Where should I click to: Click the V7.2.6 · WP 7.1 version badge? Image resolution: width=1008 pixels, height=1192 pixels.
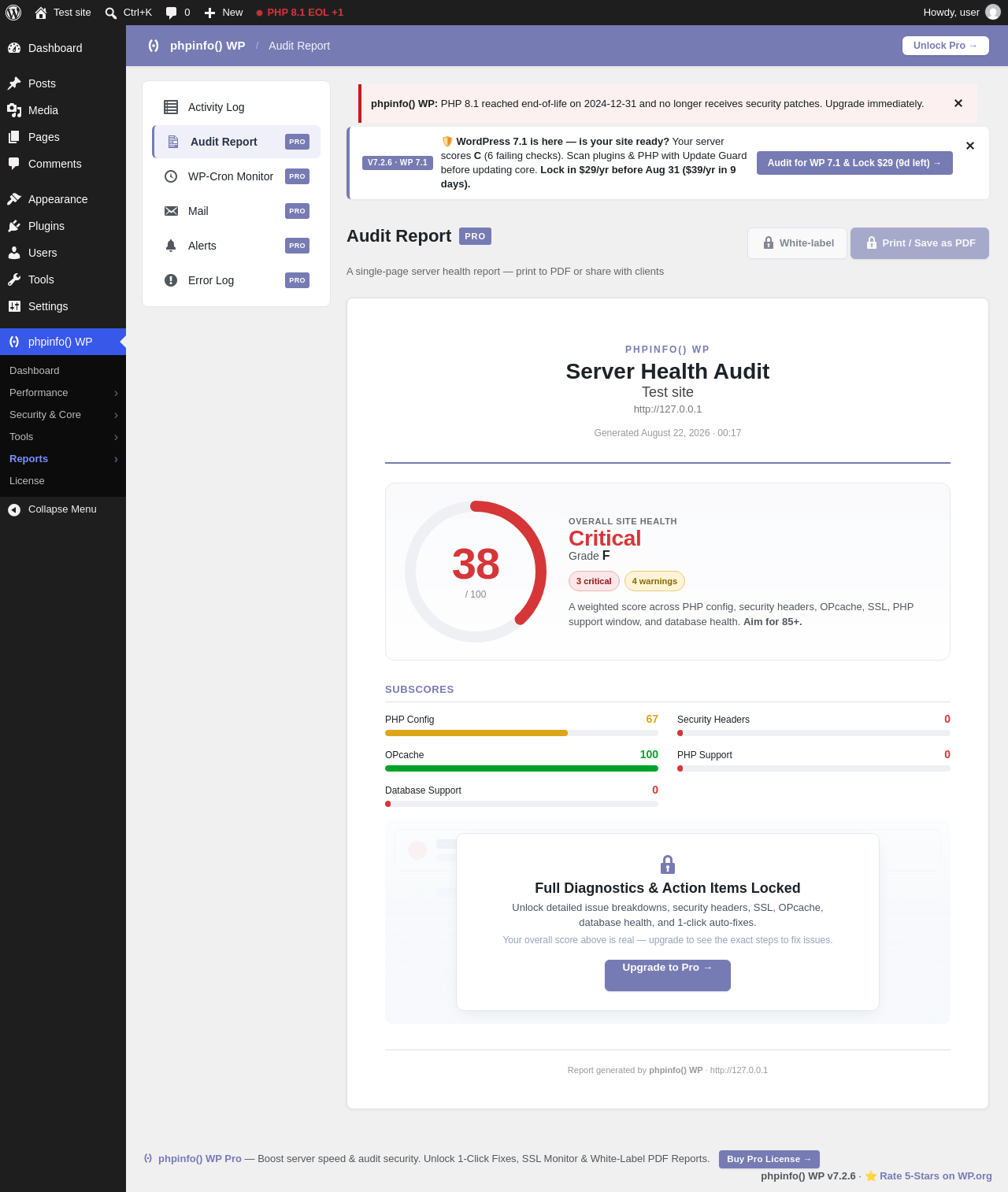point(398,163)
